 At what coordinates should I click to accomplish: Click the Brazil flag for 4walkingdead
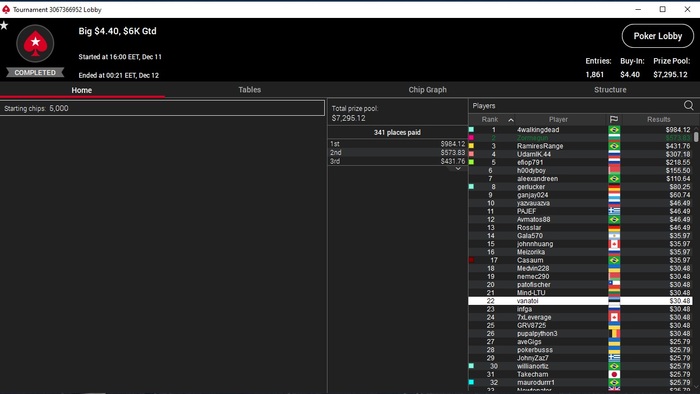coord(614,130)
